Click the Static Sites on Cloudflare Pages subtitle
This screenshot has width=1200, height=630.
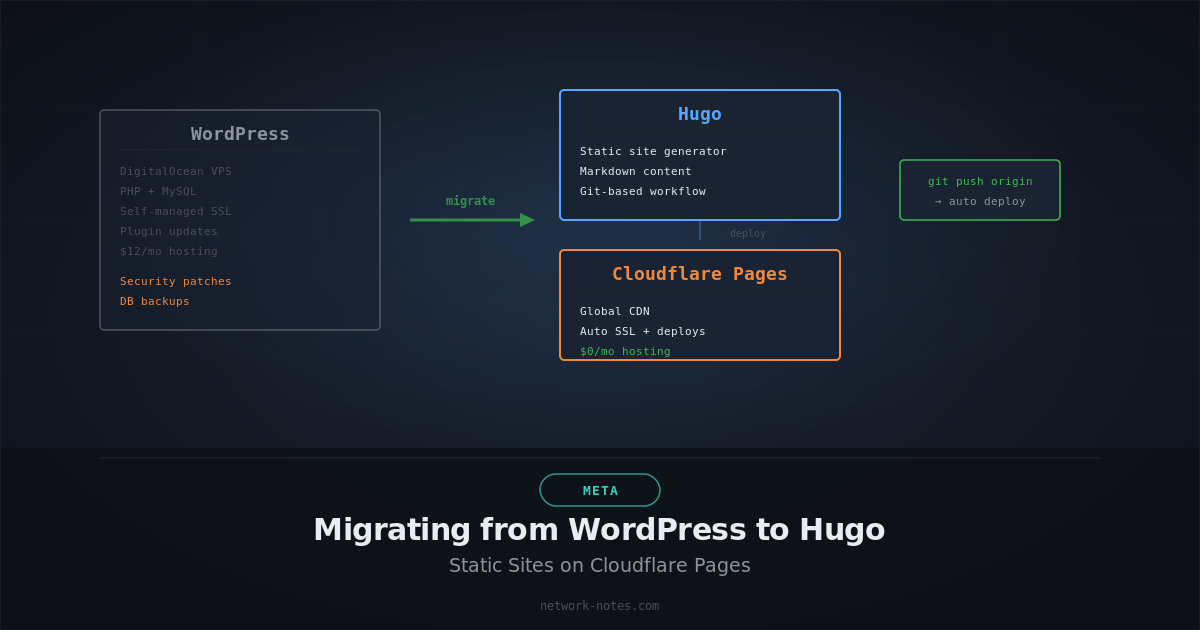tap(600, 565)
